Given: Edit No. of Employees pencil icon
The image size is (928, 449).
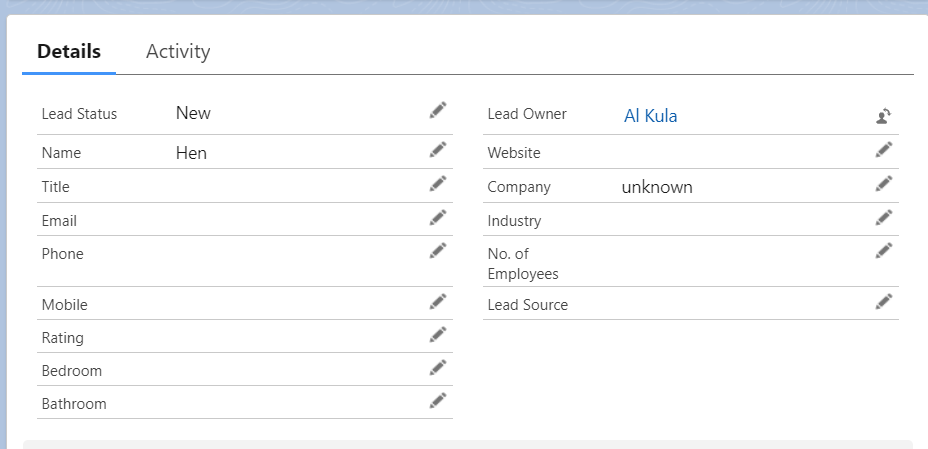Looking at the screenshot, I should click(x=884, y=251).
